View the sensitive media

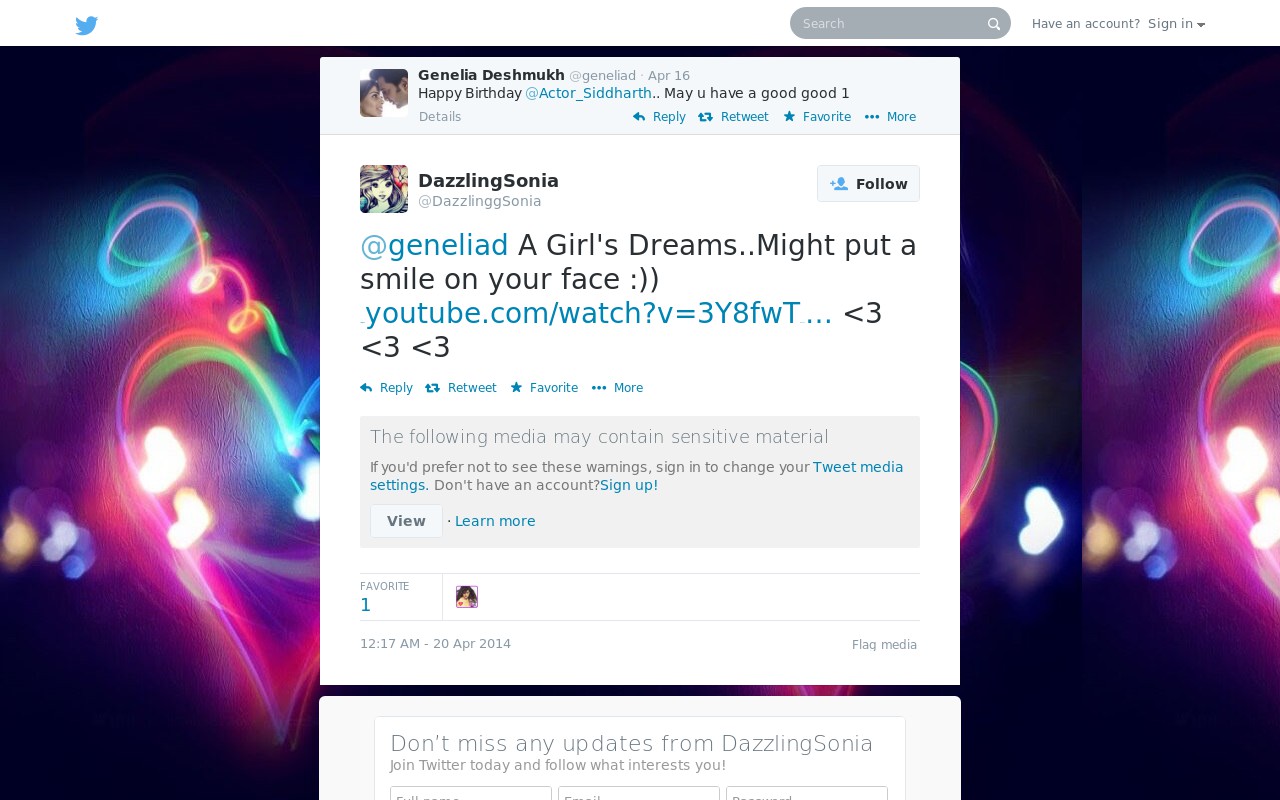[406, 521]
